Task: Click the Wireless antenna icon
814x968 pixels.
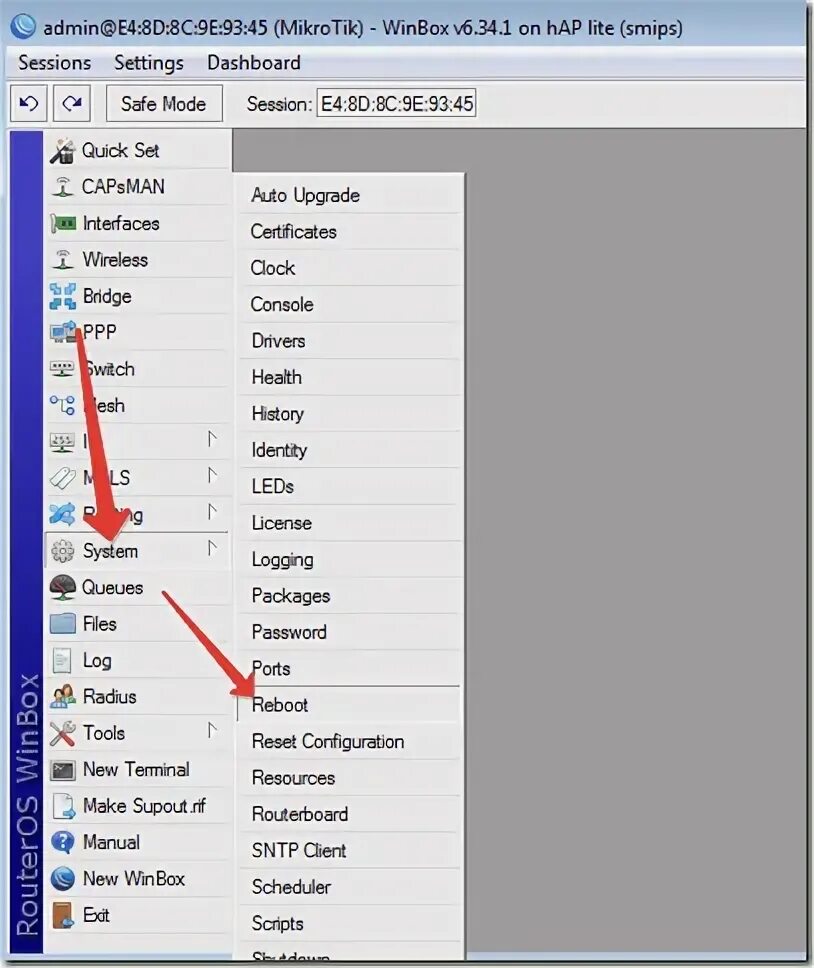Action: click(x=62, y=259)
